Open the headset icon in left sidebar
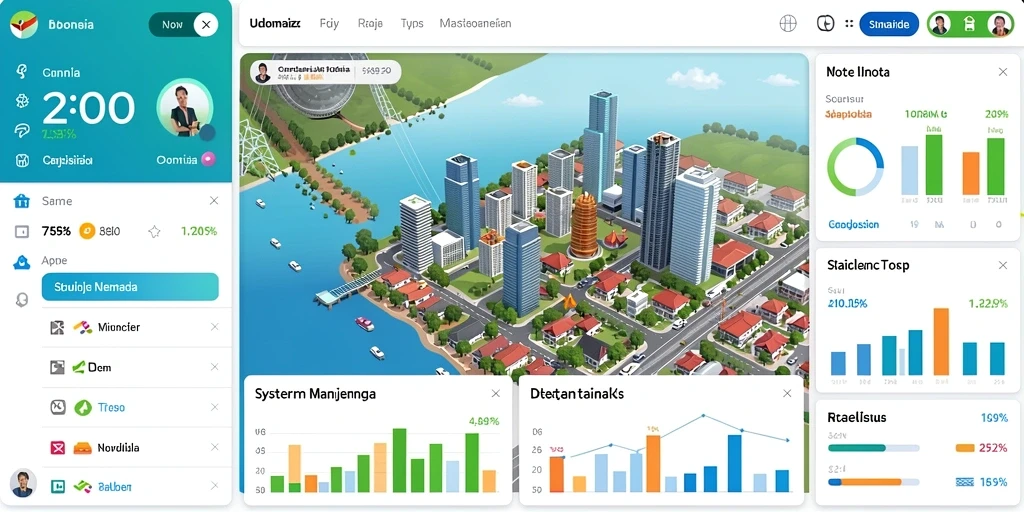The height and width of the screenshot is (512, 1024). tap(22, 299)
